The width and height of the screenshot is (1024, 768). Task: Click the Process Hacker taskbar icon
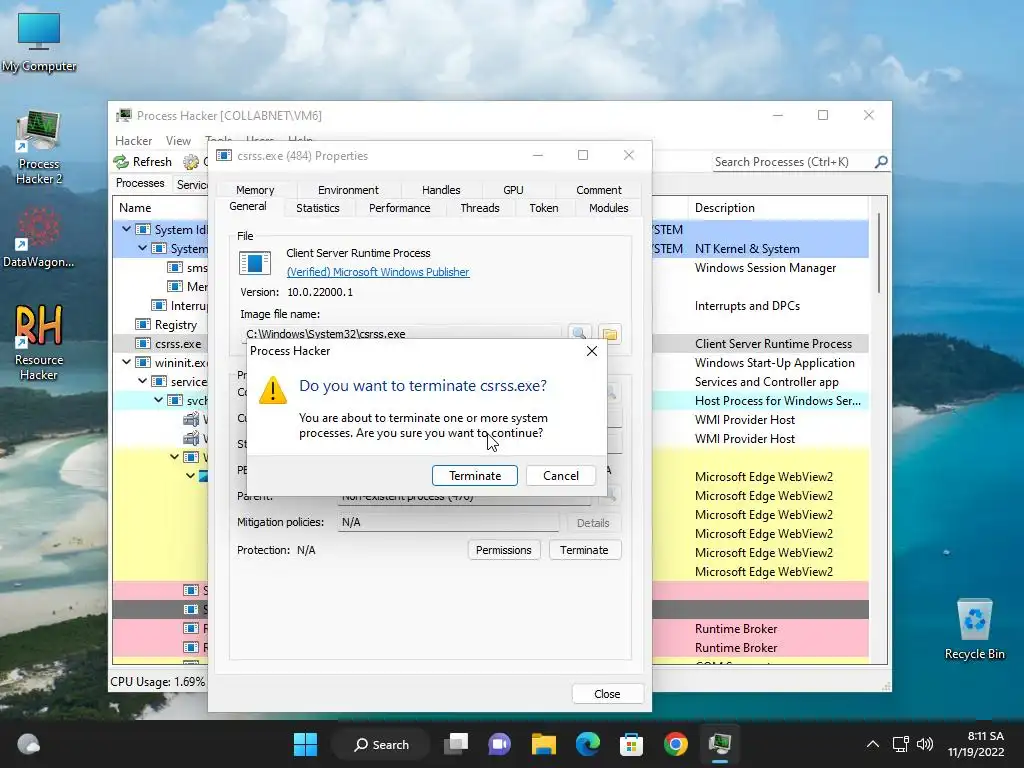click(x=720, y=744)
